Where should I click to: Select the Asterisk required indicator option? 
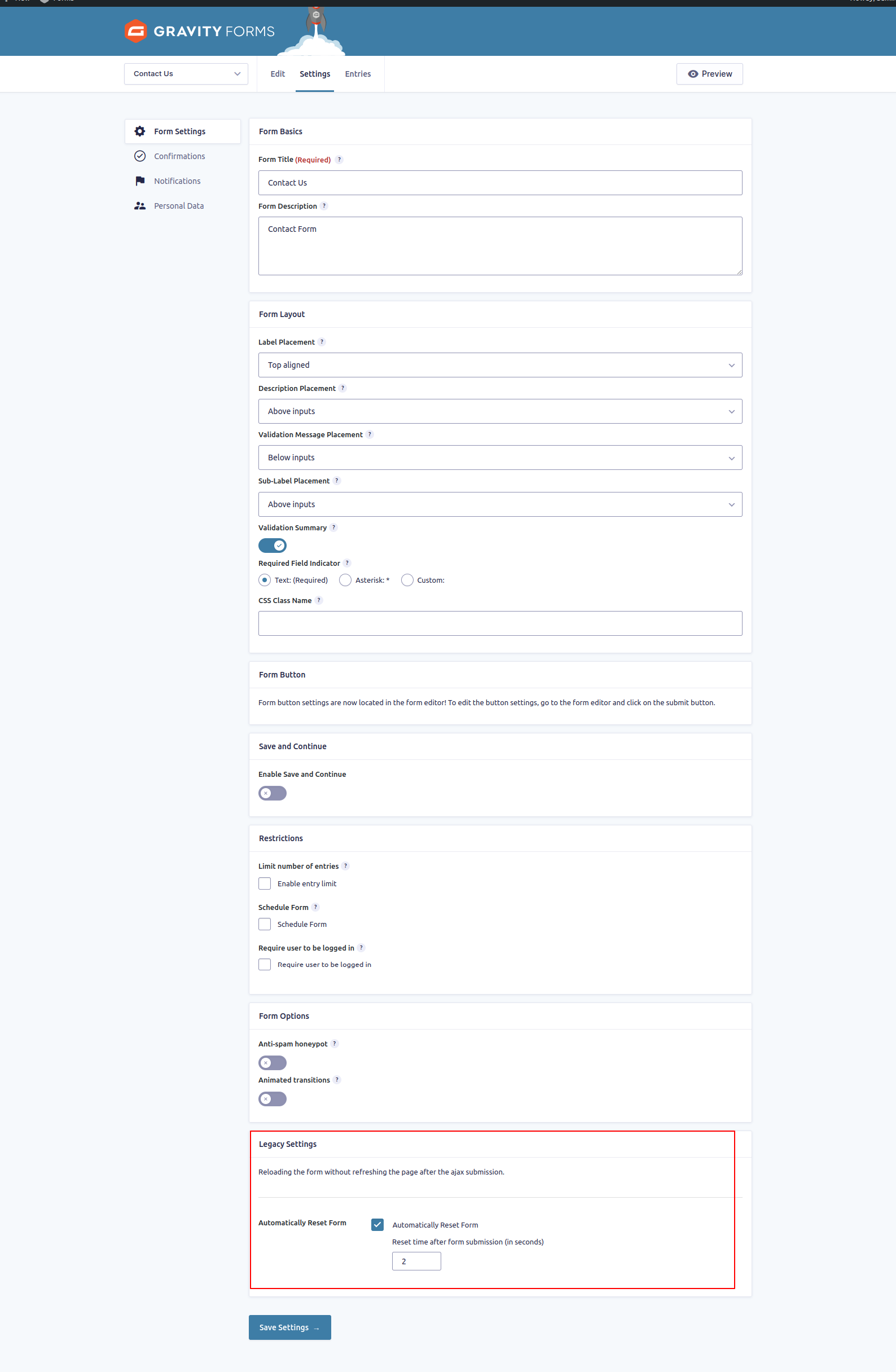pos(345,580)
